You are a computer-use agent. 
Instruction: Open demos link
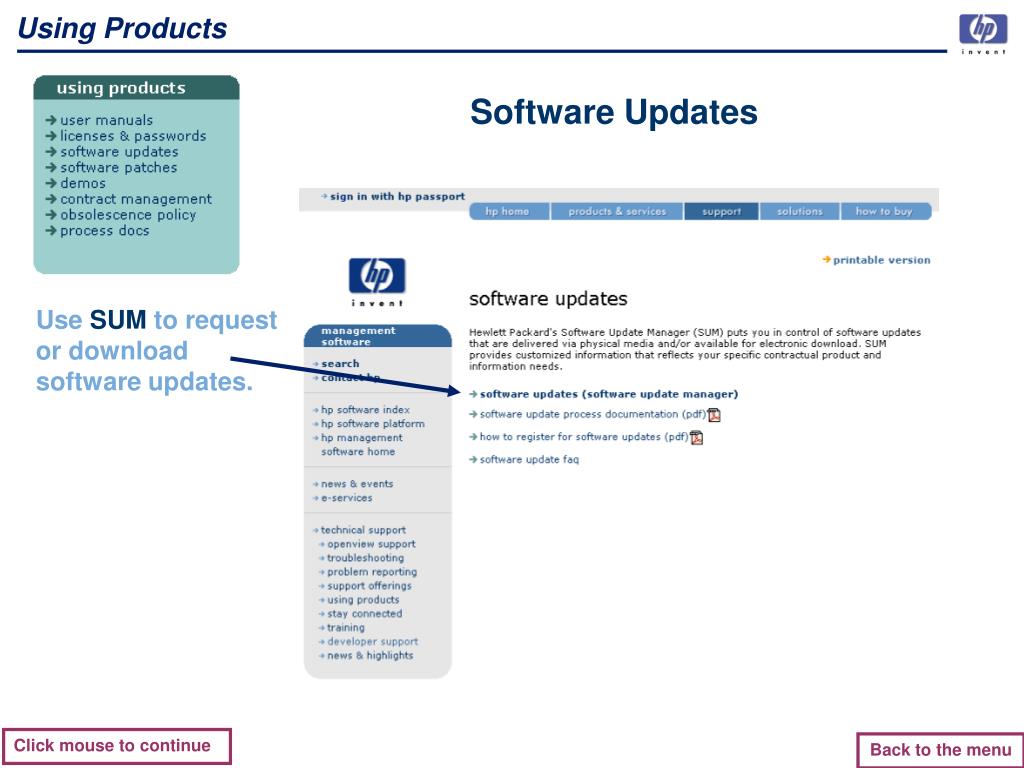point(83,183)
